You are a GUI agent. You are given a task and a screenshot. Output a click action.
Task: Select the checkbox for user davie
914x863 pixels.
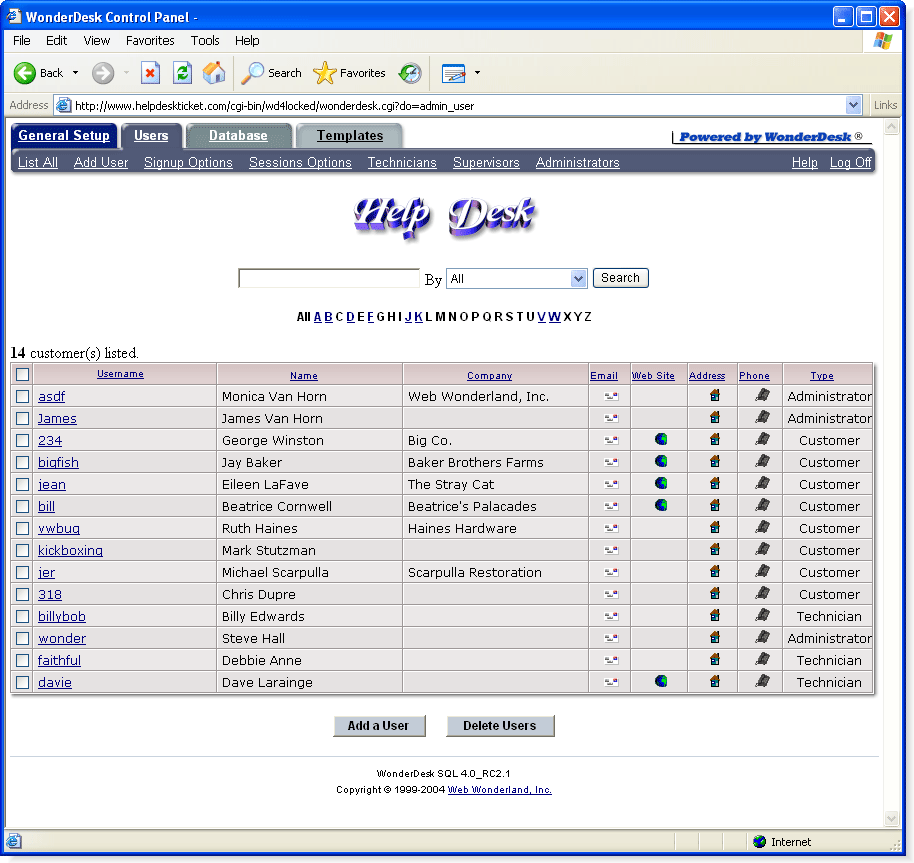coord(22,682)
